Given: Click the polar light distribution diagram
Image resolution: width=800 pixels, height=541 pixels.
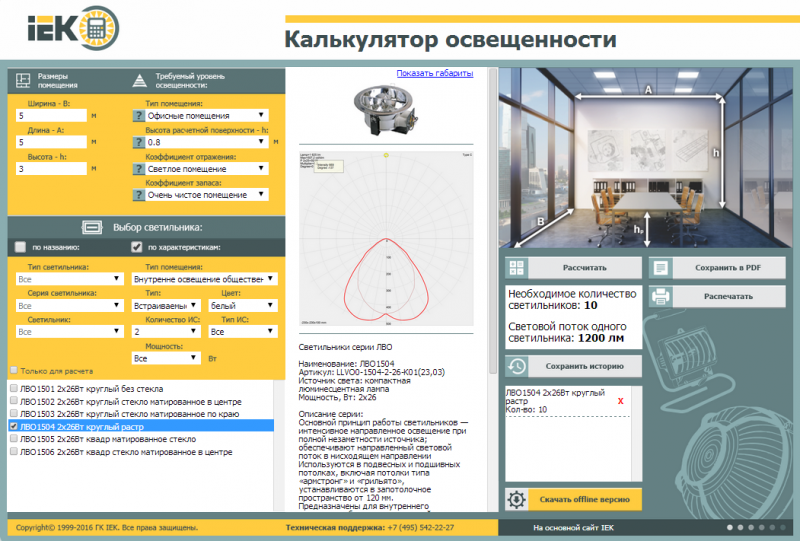Looking at the screenshot, I should tap(386, 238).
